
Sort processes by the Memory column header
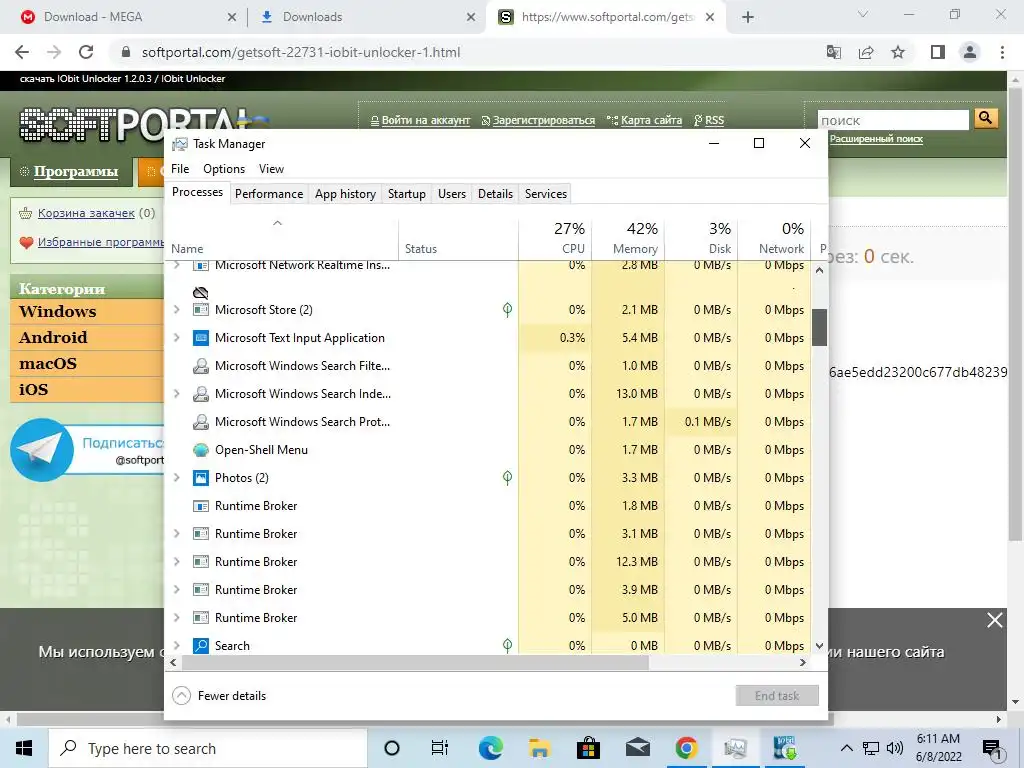tap(628, 238)
